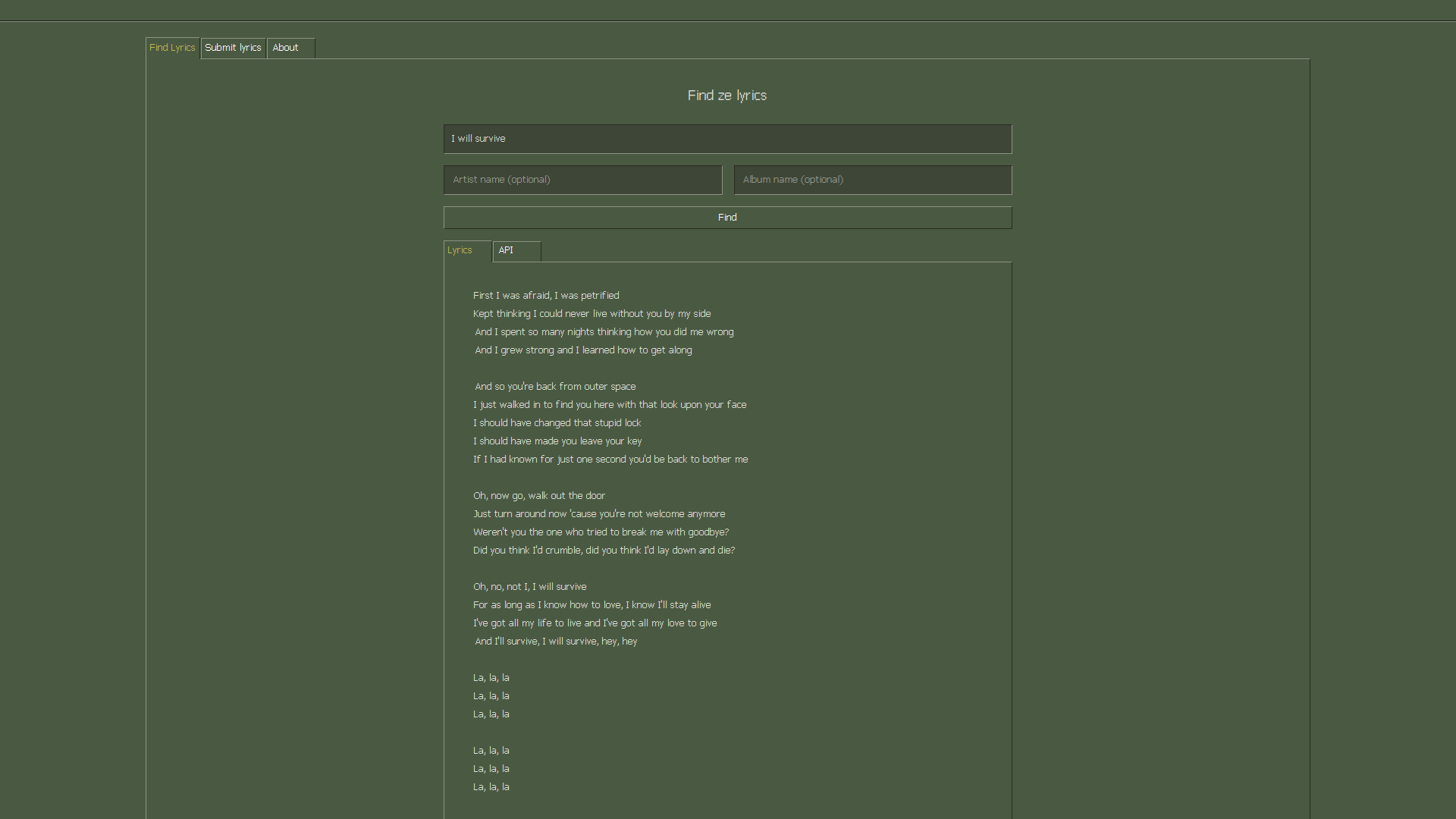1456x819 pixels.
Task: Click the line 'Weren't you the one who tried to break me'
Action: point(601,532)
